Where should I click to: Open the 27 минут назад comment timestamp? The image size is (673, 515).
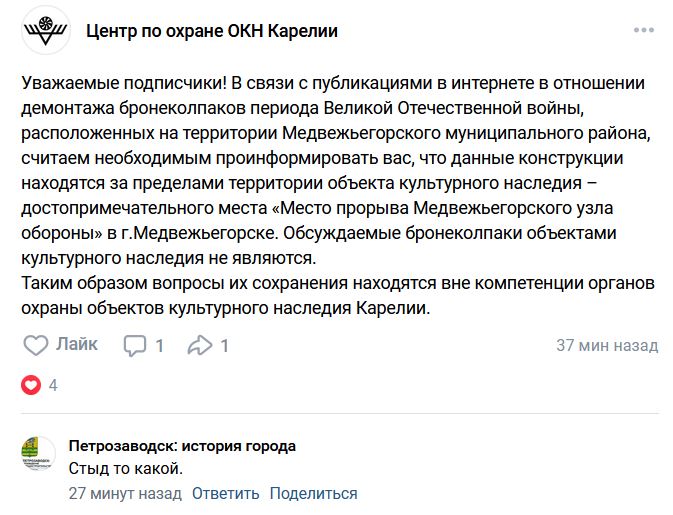click(x=125, y=494)
